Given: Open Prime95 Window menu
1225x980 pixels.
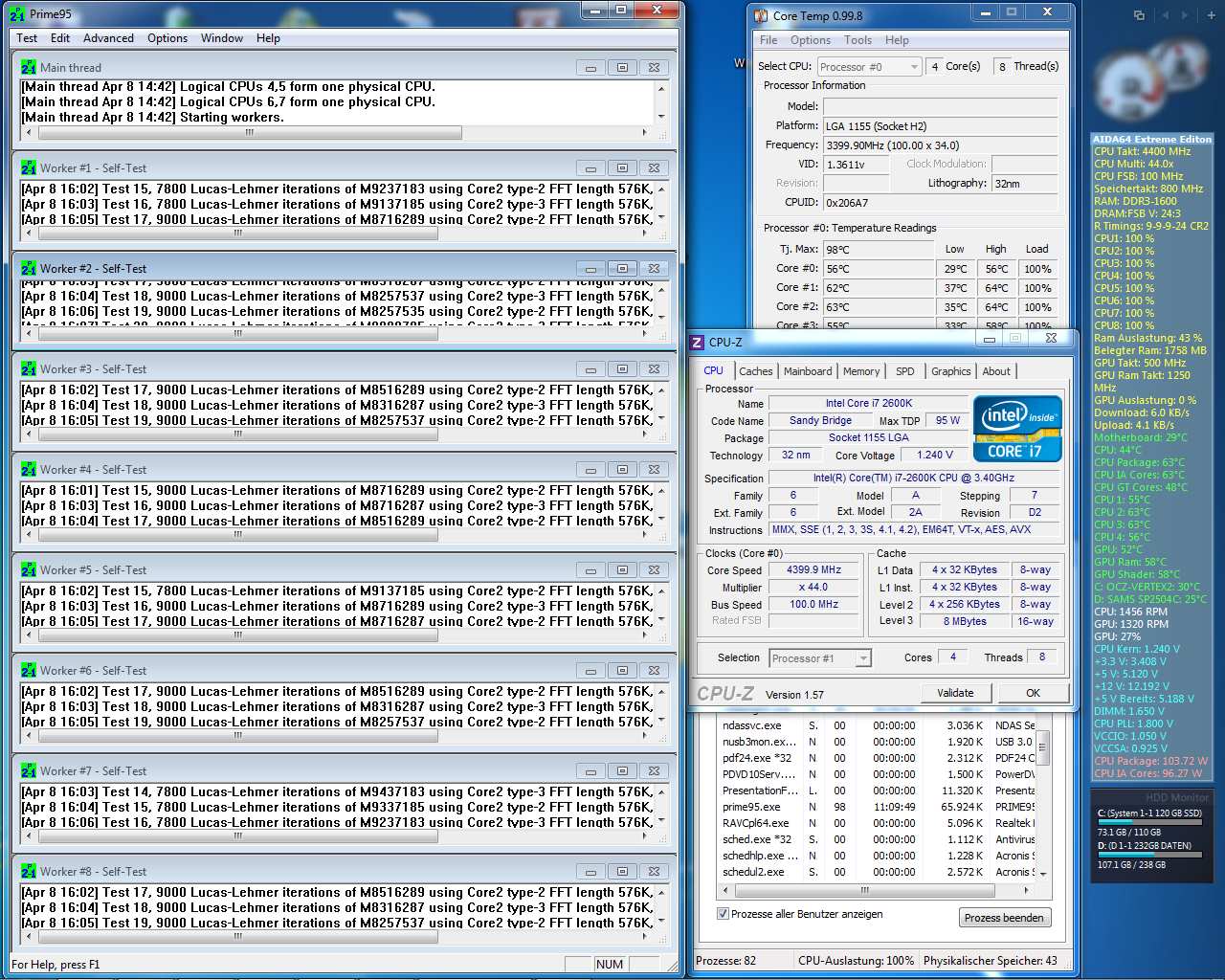Looking at the screenshot, I should [222, 38].
